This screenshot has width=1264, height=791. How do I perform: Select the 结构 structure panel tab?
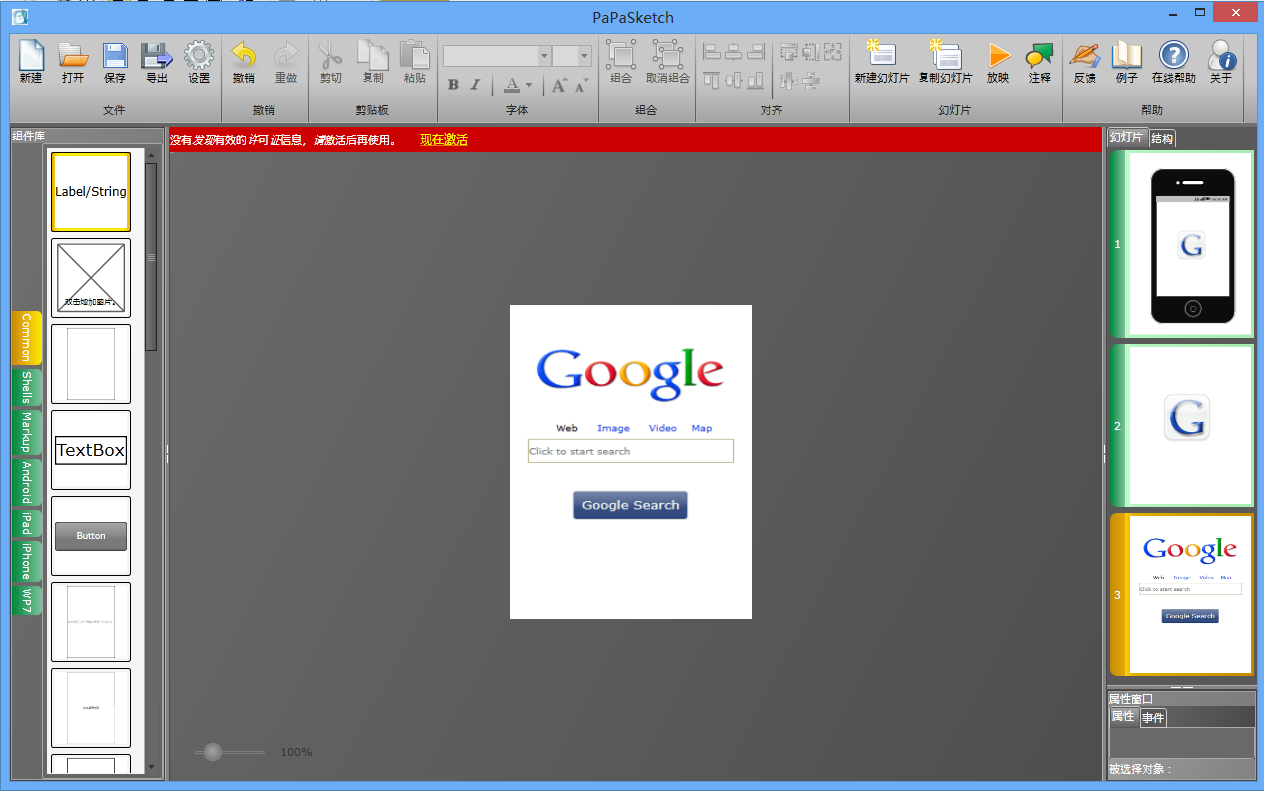coord(1162,138)
